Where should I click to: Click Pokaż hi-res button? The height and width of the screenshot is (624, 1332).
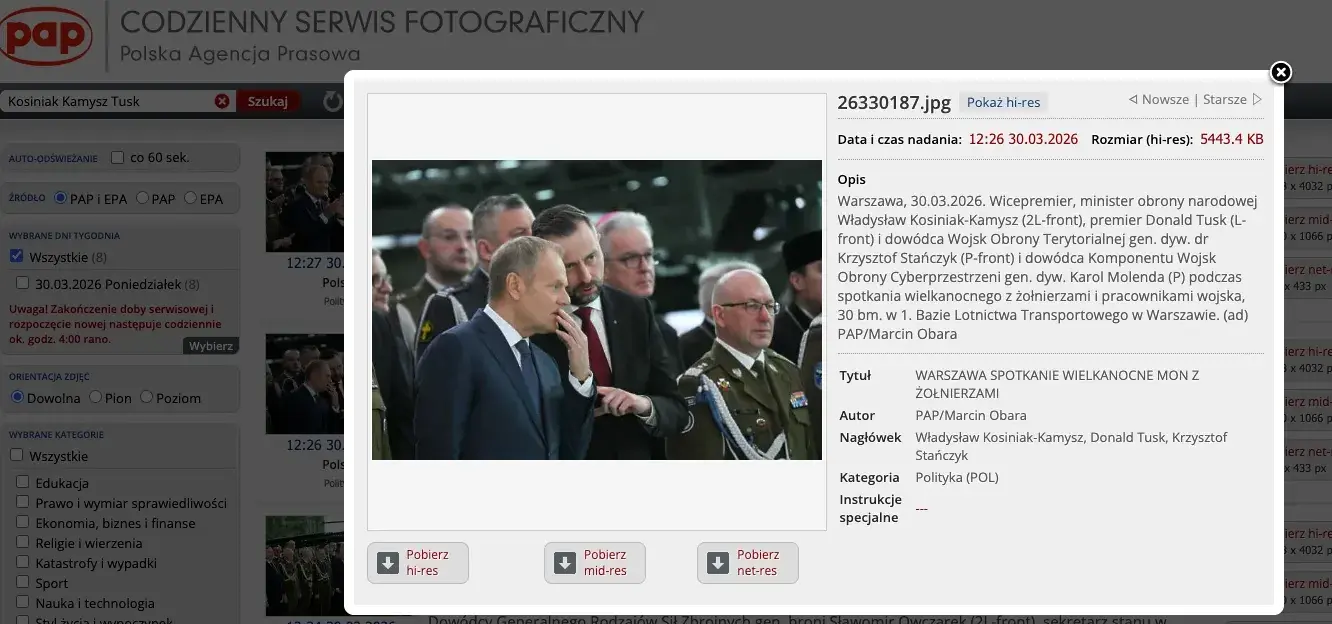click(x=1003, y=102)
